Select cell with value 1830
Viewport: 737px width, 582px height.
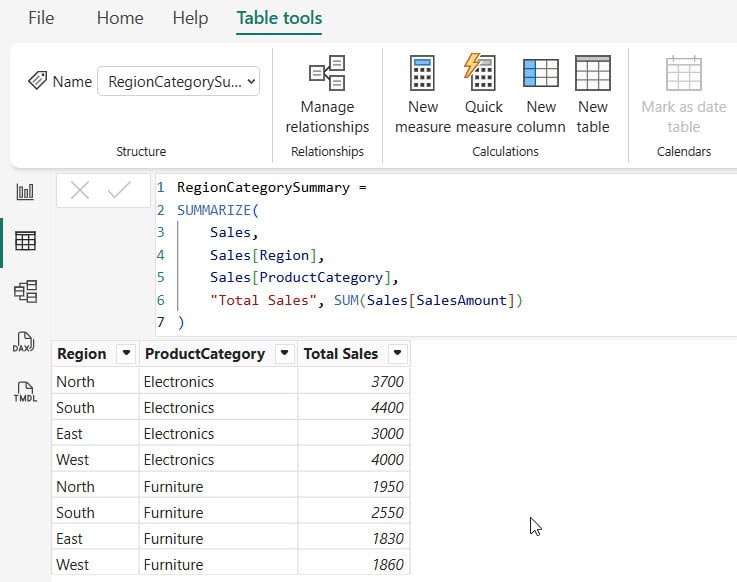coord(354,538)
